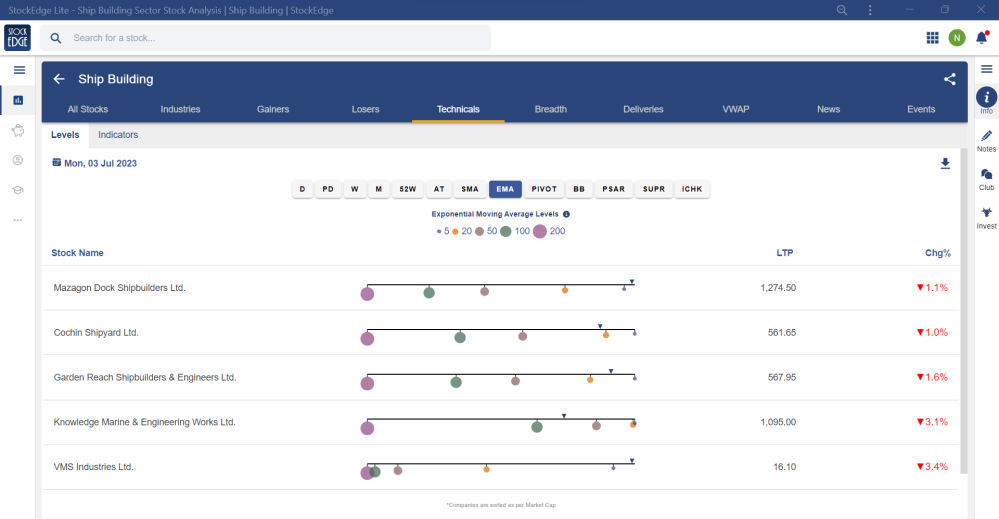Open the Notes pencil icon in right sidebar
Image resolution: width=999 pixels, height=519 pixels.
pos(986,136)
